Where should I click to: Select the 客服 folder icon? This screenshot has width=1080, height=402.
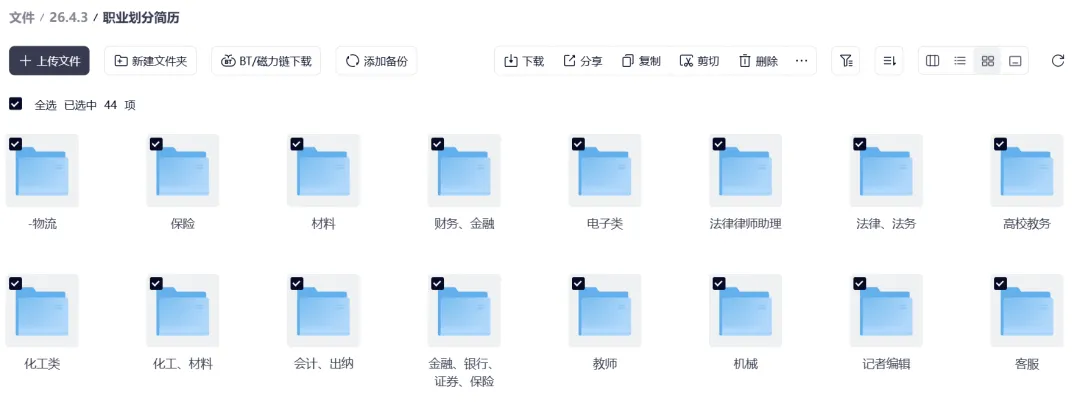pos(1027,311)
